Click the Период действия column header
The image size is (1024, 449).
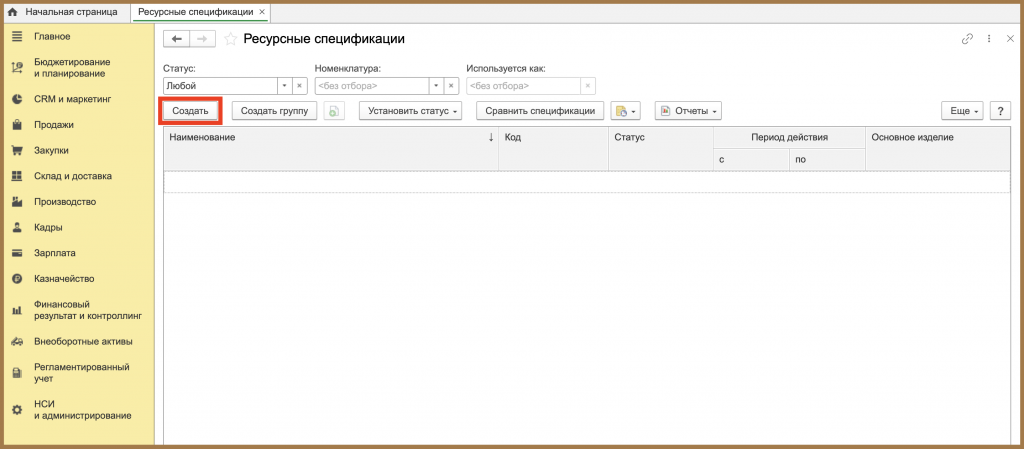point(789,137)
